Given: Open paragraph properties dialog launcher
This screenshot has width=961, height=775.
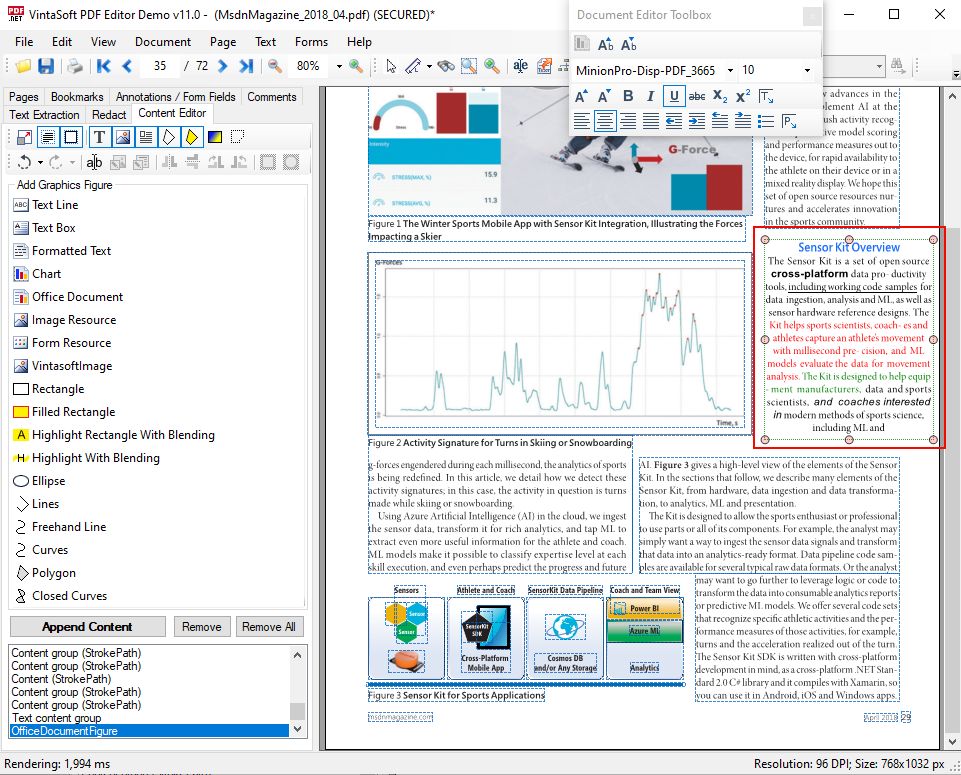Looking at the screenshot, I should pyautogui.click(x=789, y=121).
